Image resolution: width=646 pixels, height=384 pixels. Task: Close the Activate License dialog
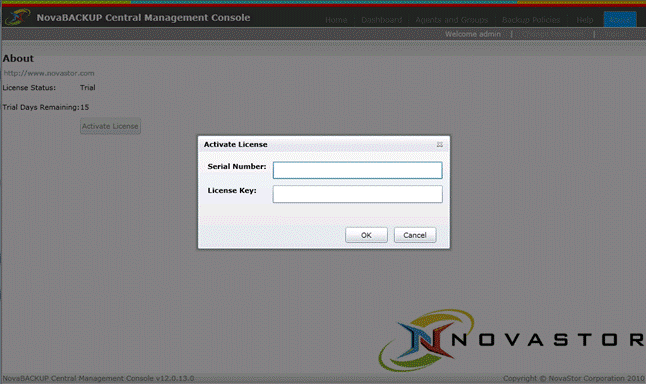440,145
